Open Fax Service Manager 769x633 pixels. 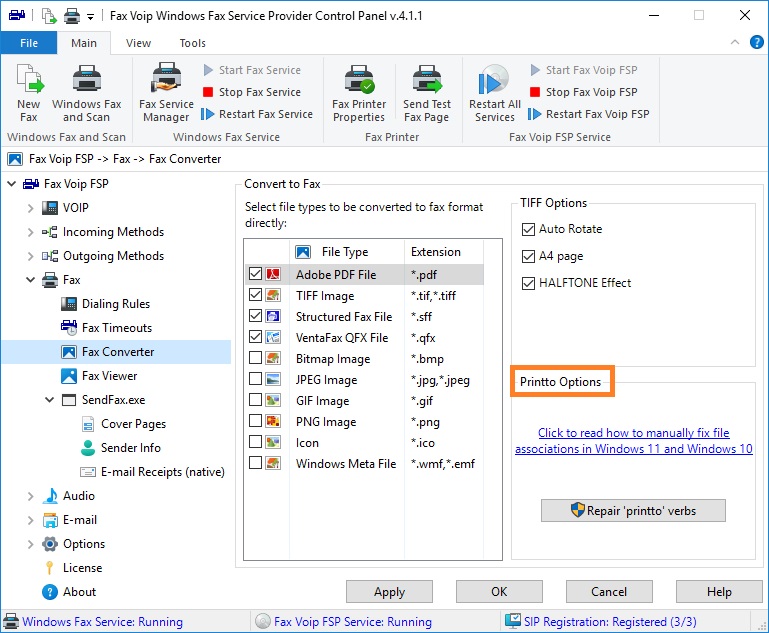[x=166, y=93]
